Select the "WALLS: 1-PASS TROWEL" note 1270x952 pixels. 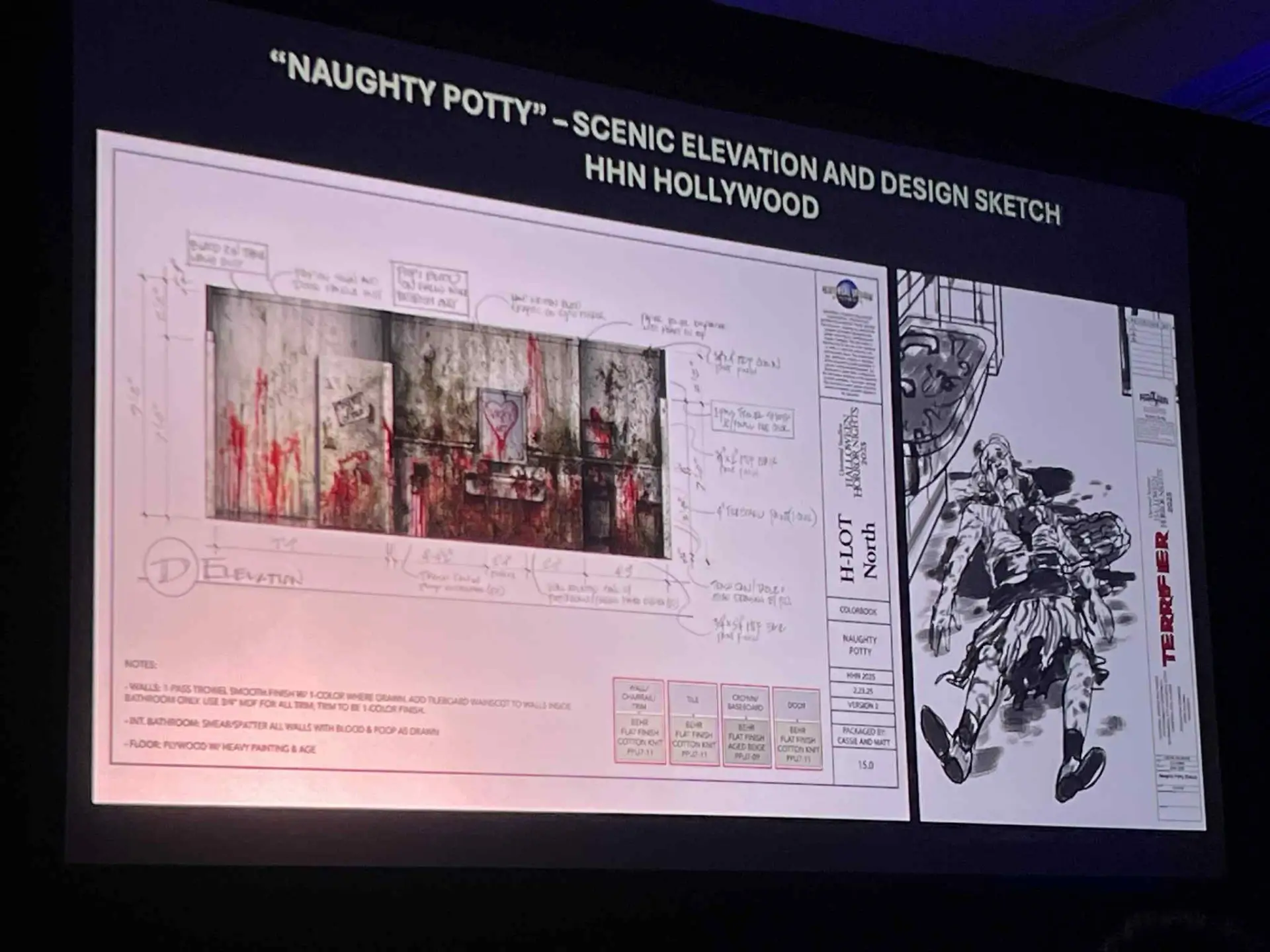point(348,698)
